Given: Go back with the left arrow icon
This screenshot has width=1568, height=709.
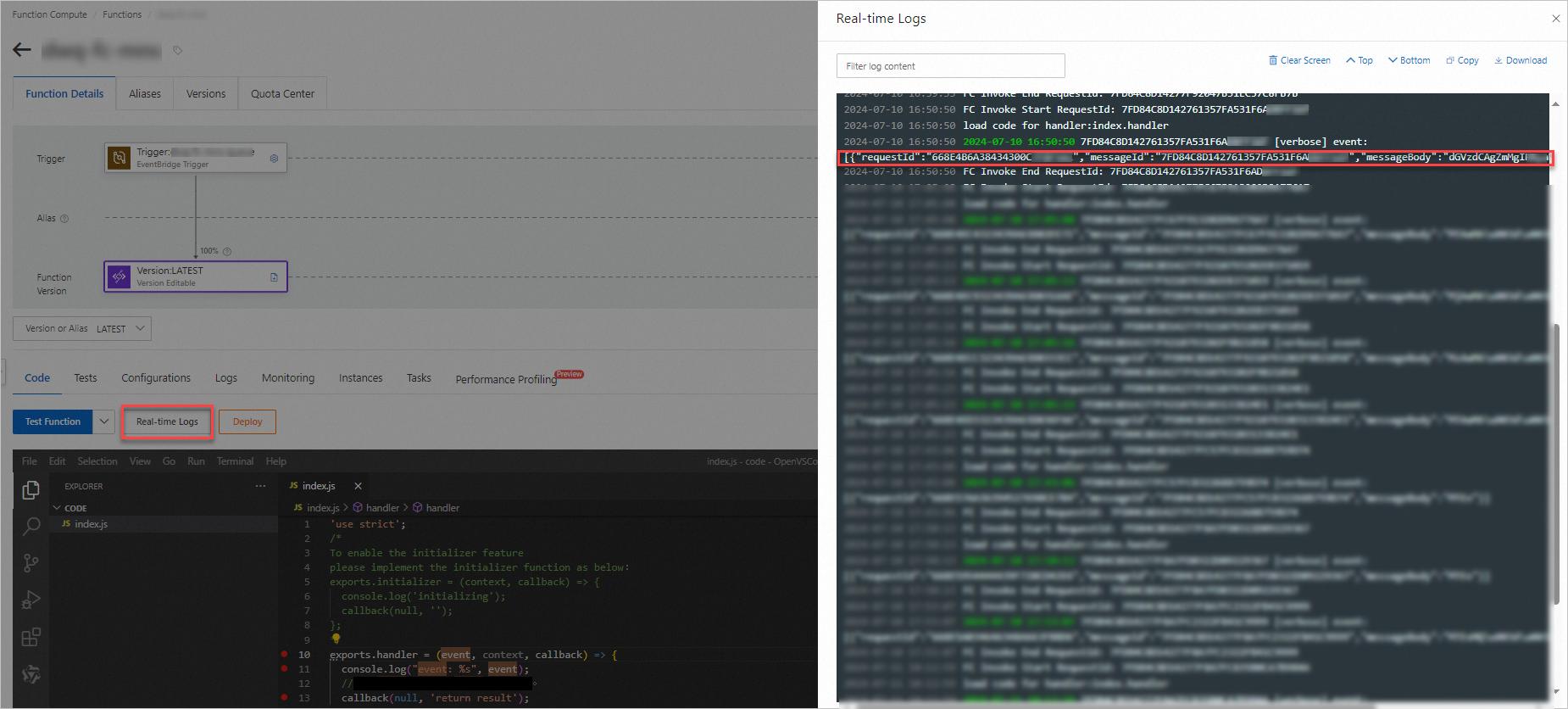Looking at the screenshot, I should click(22, 50).
